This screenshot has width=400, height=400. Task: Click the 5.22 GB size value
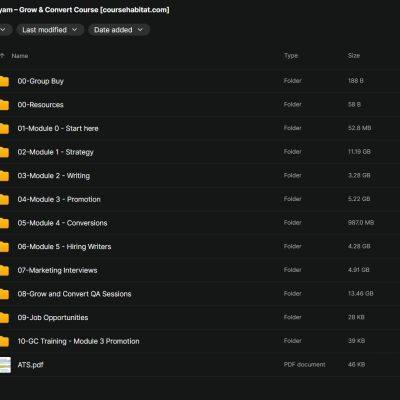[359, 199]
